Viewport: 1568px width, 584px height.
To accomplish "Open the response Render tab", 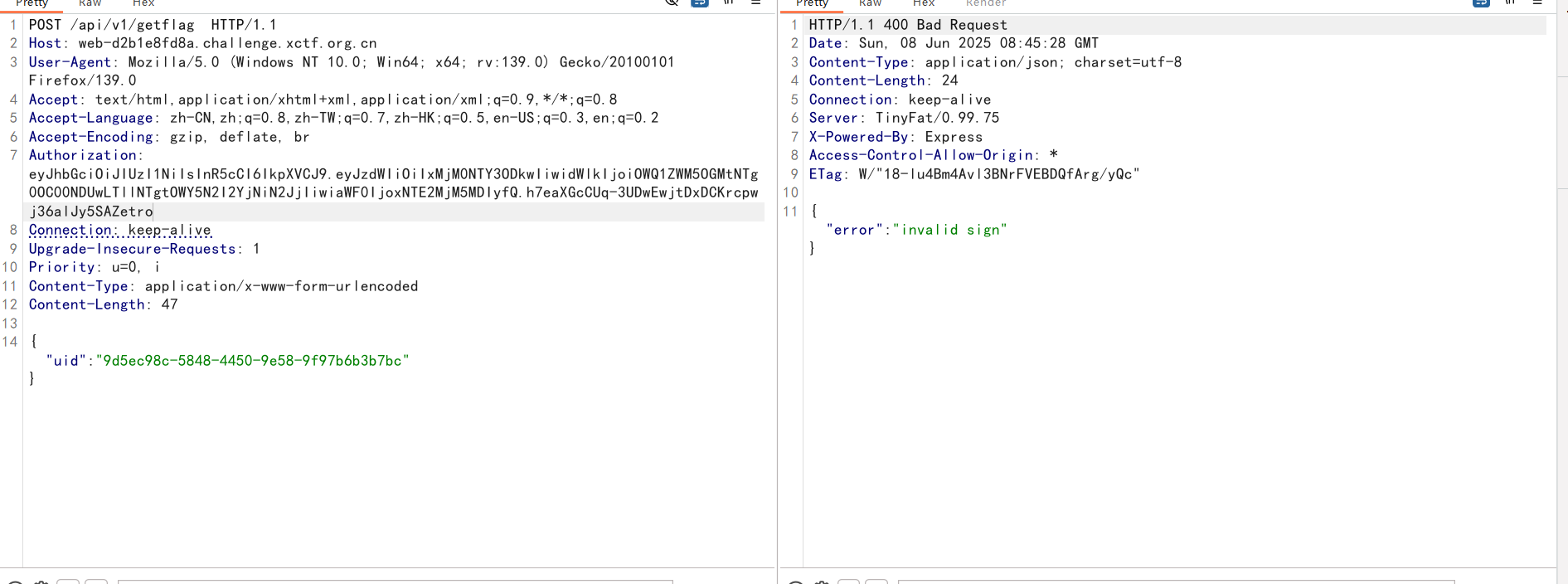I will pos(986,3).
